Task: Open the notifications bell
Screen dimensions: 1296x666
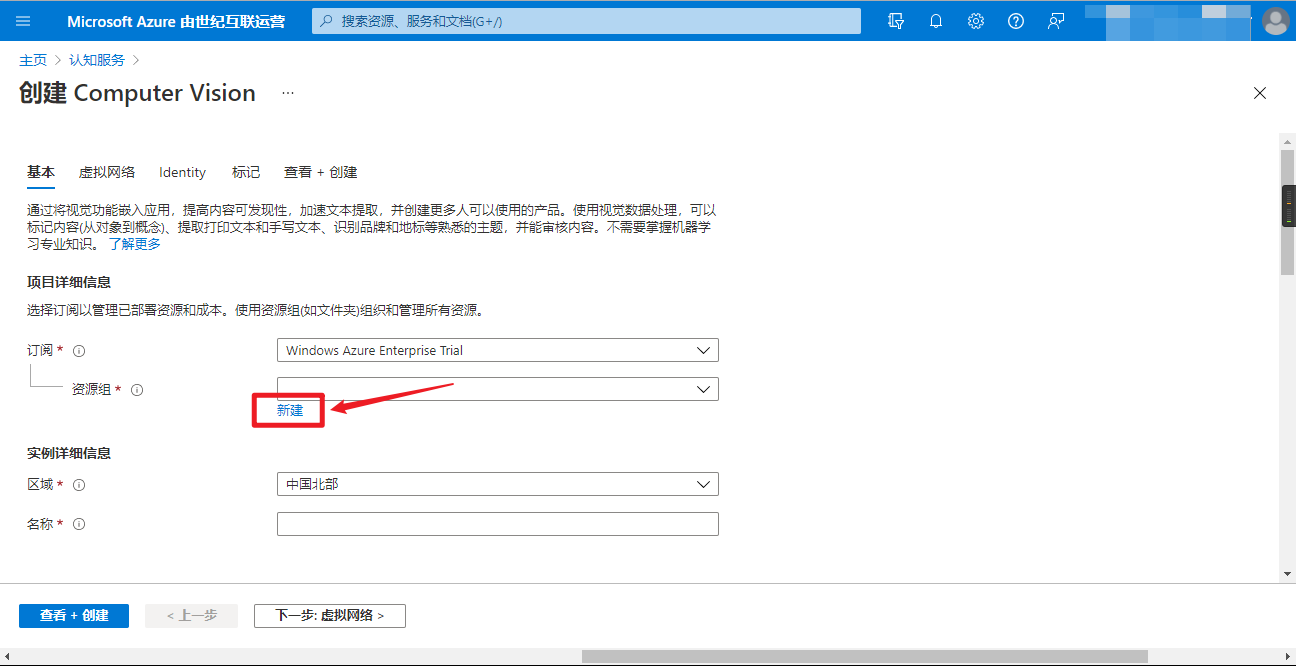Action: pyautogui.click(x=936, y=21)
